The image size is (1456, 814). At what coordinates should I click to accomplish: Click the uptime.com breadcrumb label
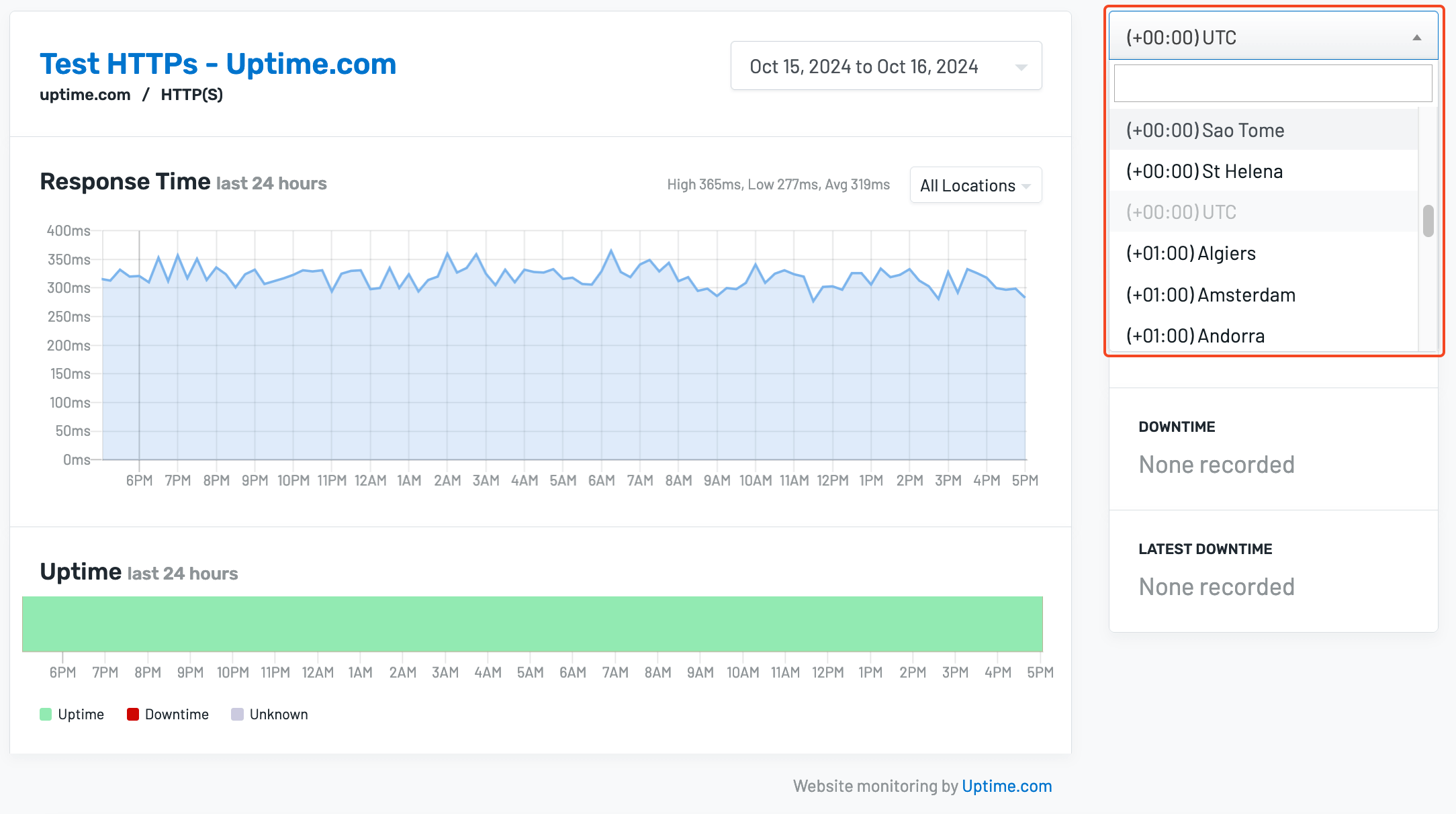point(85,94)
